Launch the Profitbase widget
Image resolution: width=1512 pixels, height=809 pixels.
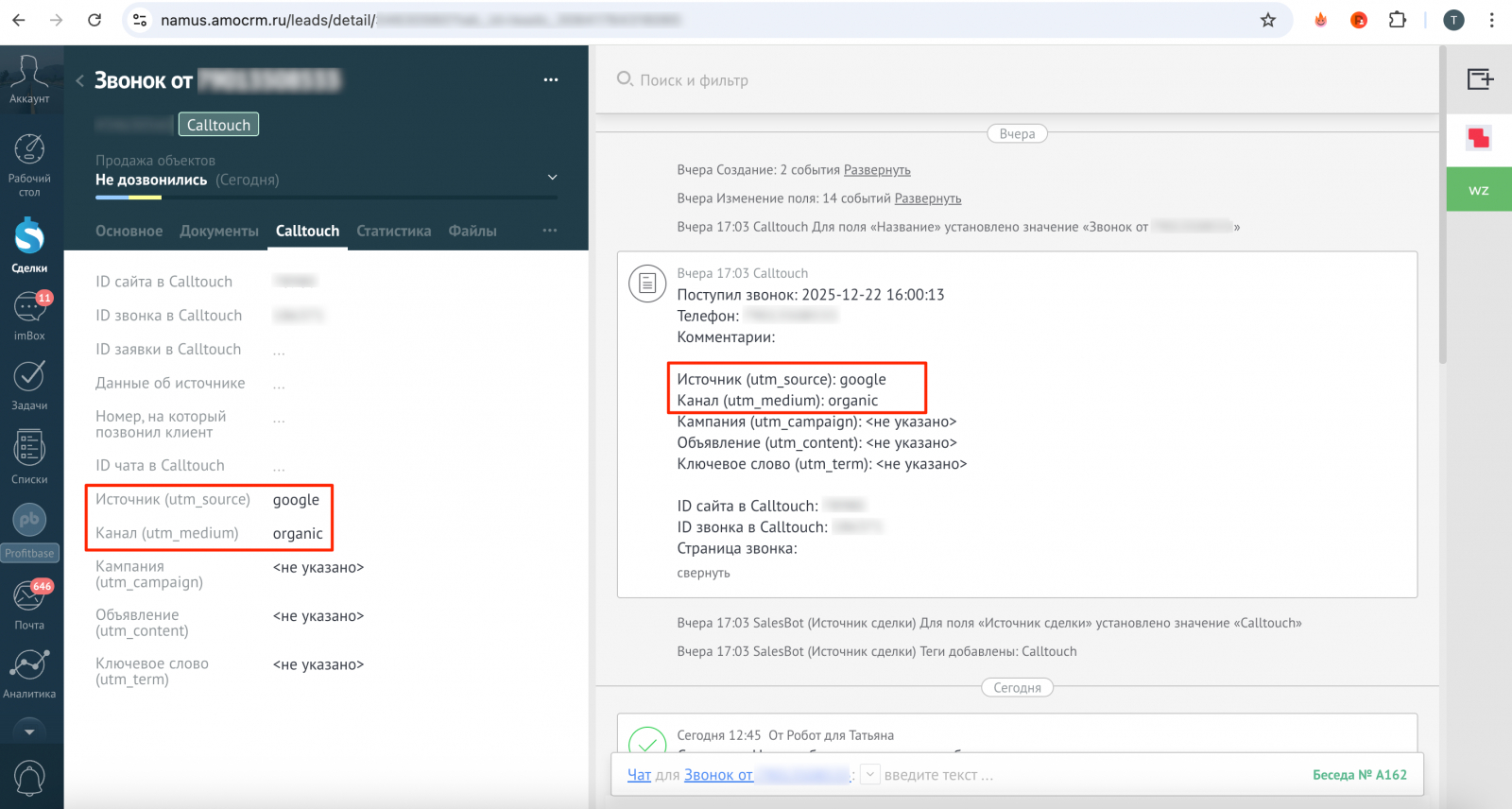coord(29,532)
